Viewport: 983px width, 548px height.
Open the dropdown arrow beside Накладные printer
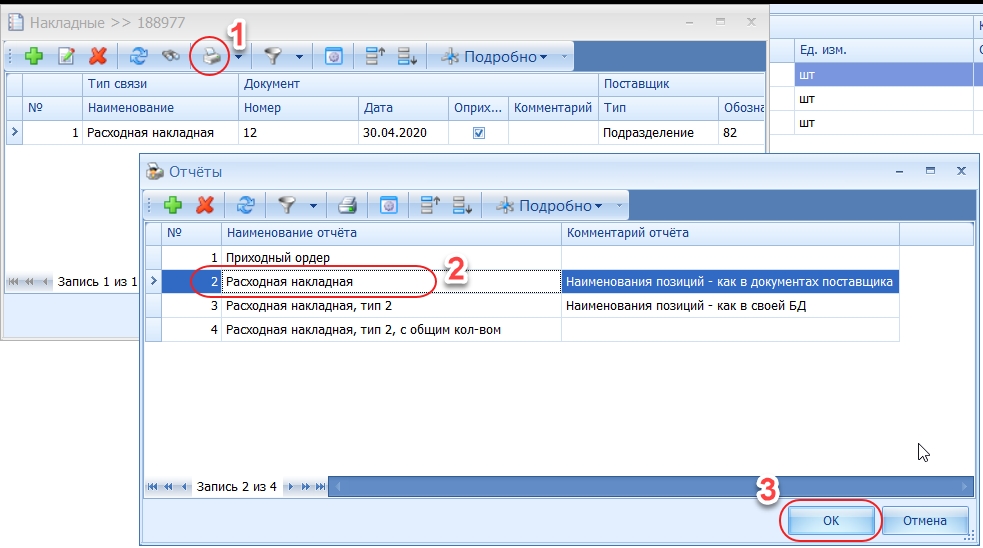(x=239, y=57)
